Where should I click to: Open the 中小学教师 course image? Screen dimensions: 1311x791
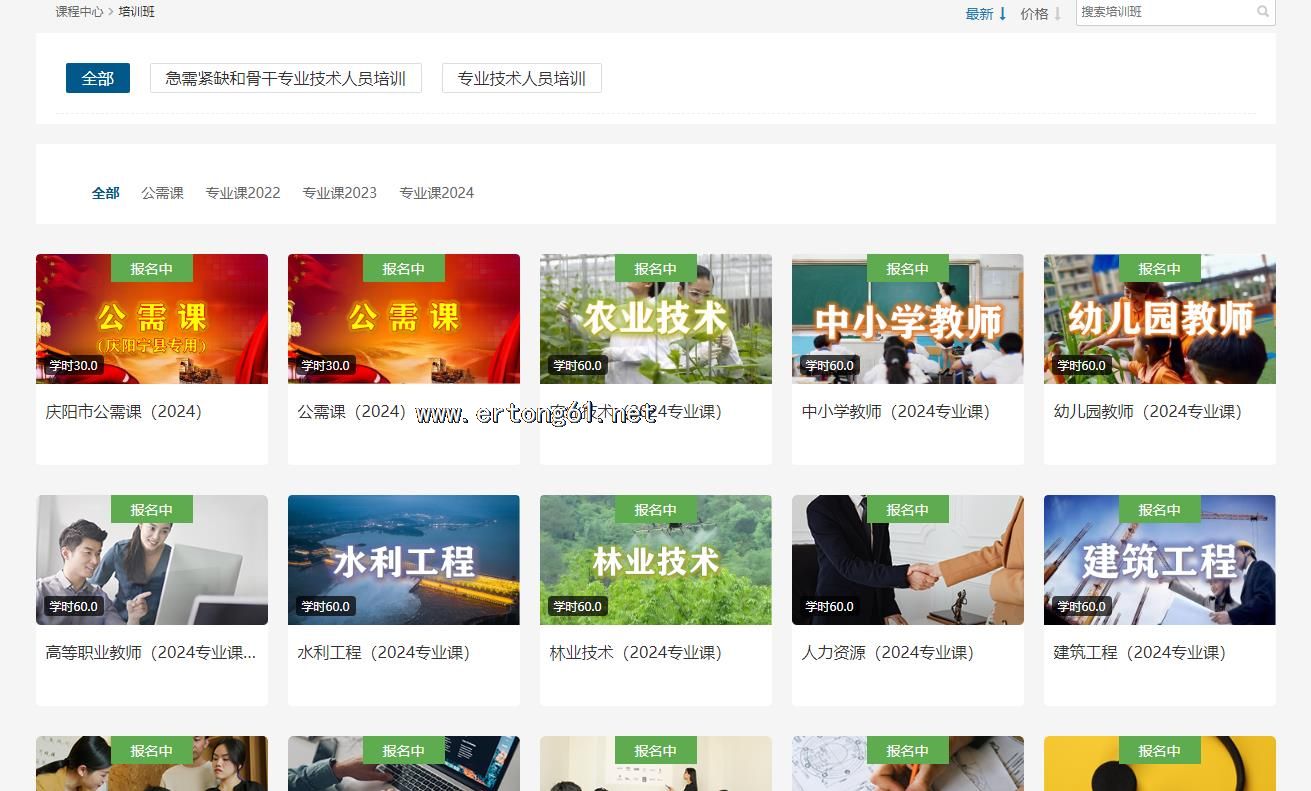pos(907,320)
